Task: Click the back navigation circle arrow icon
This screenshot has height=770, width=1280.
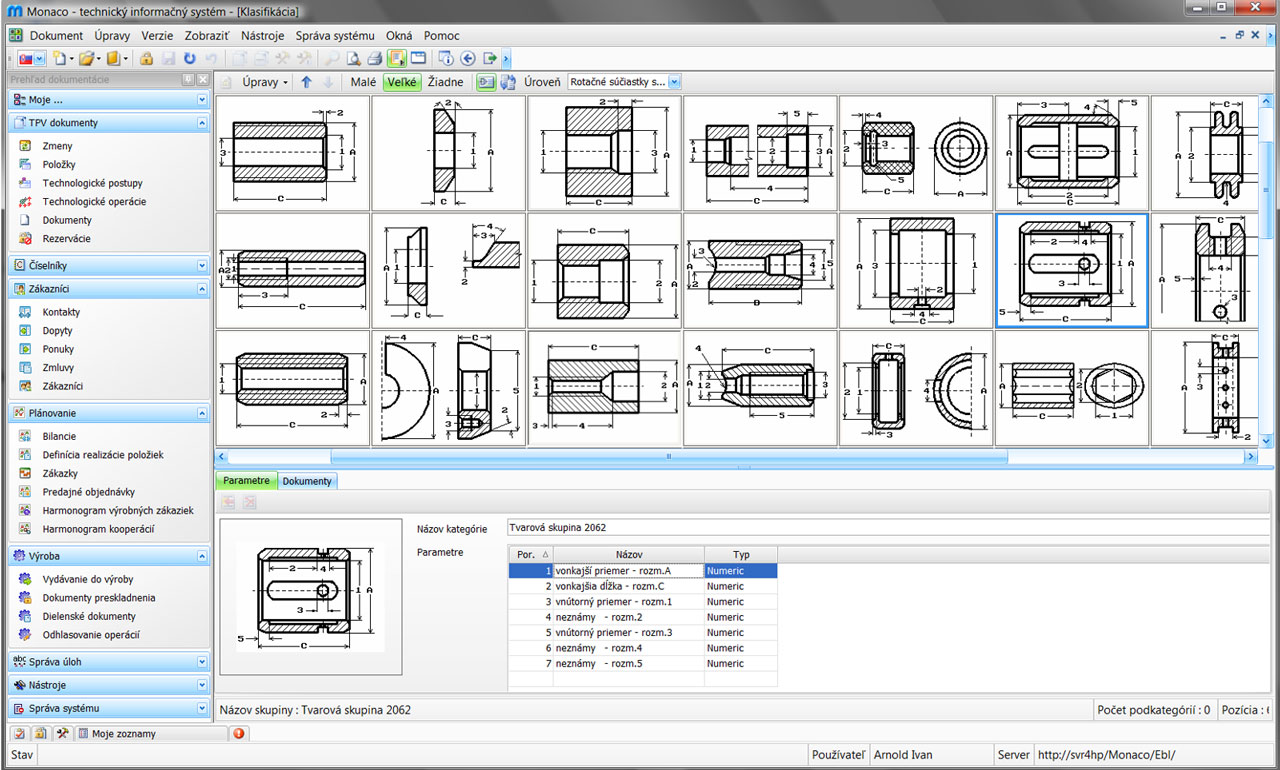Action: (x=468, y=59)
